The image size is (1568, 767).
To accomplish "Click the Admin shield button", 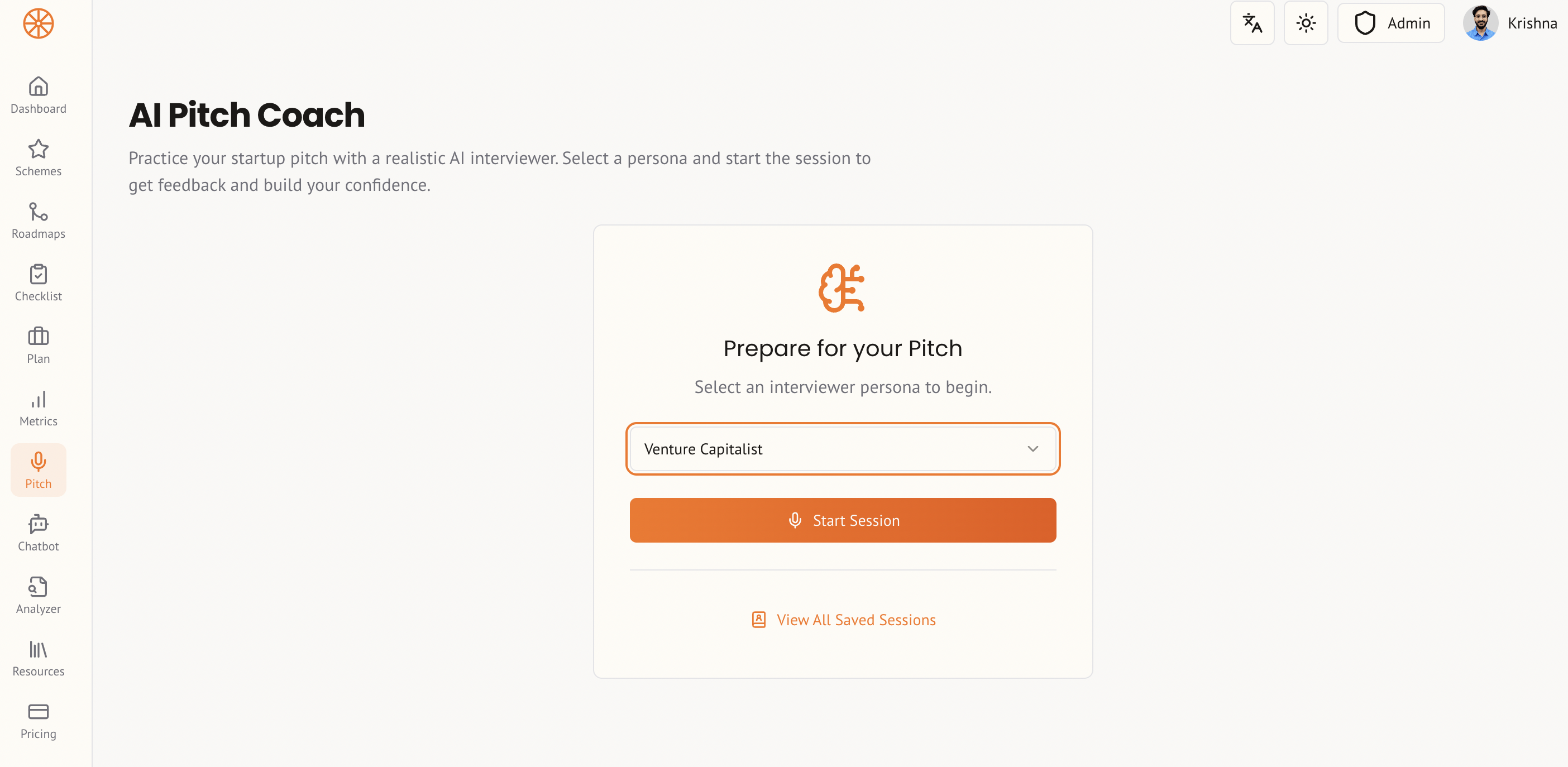I will pos(1390,24).
